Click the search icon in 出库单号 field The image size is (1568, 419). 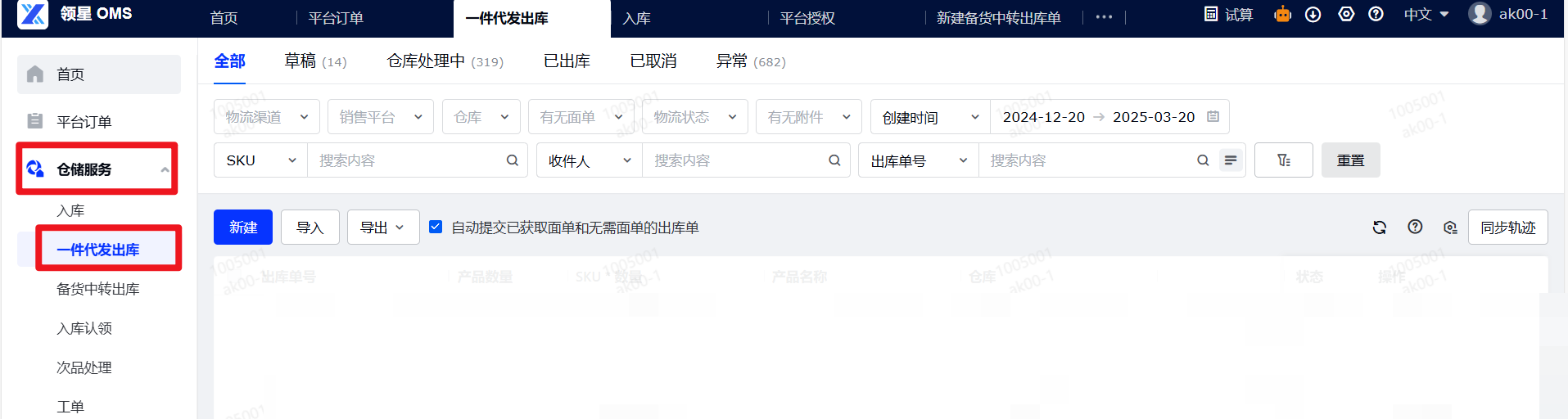[x=1203, y=160]
